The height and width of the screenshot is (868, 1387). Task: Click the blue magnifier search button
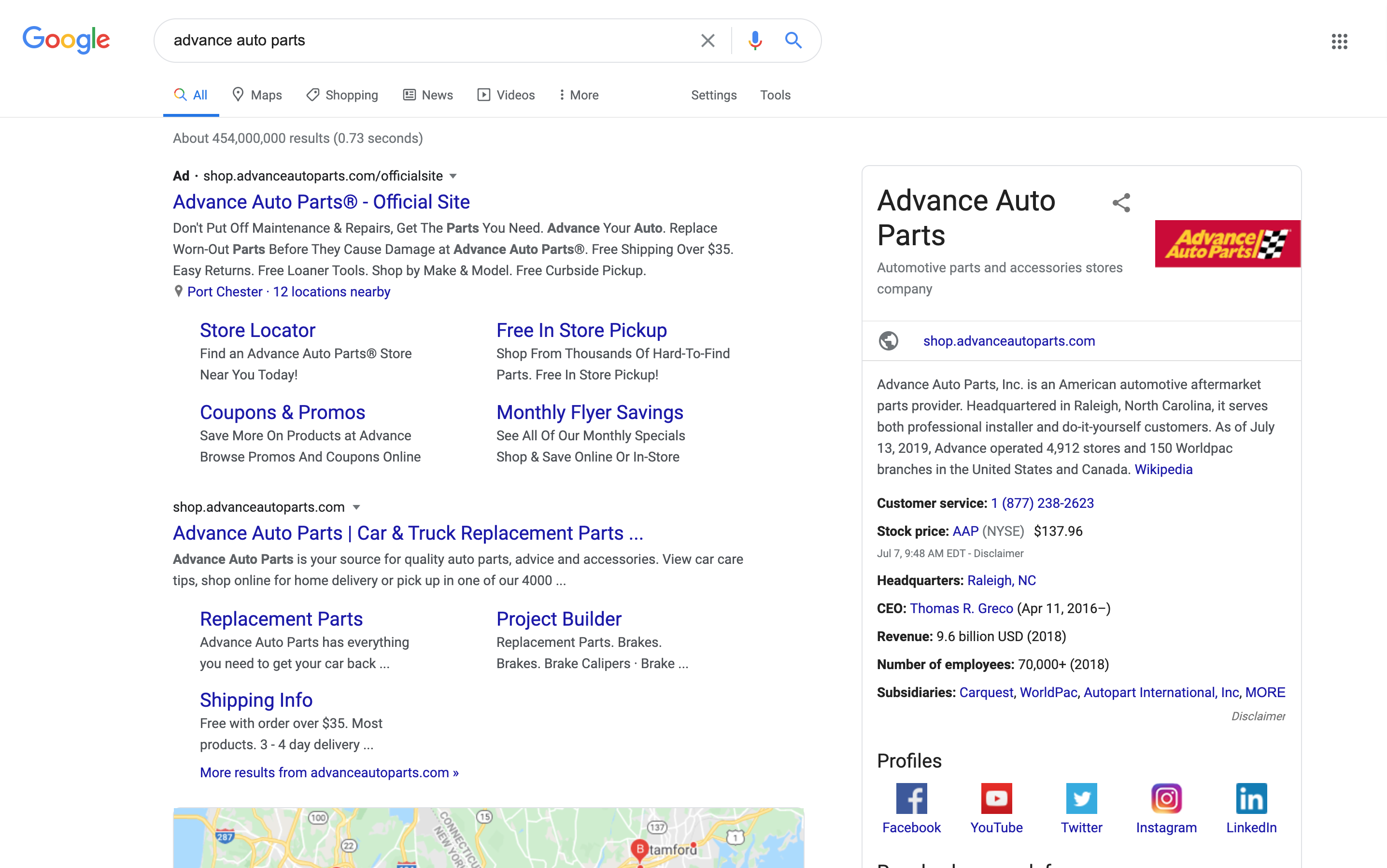[793, 40]
